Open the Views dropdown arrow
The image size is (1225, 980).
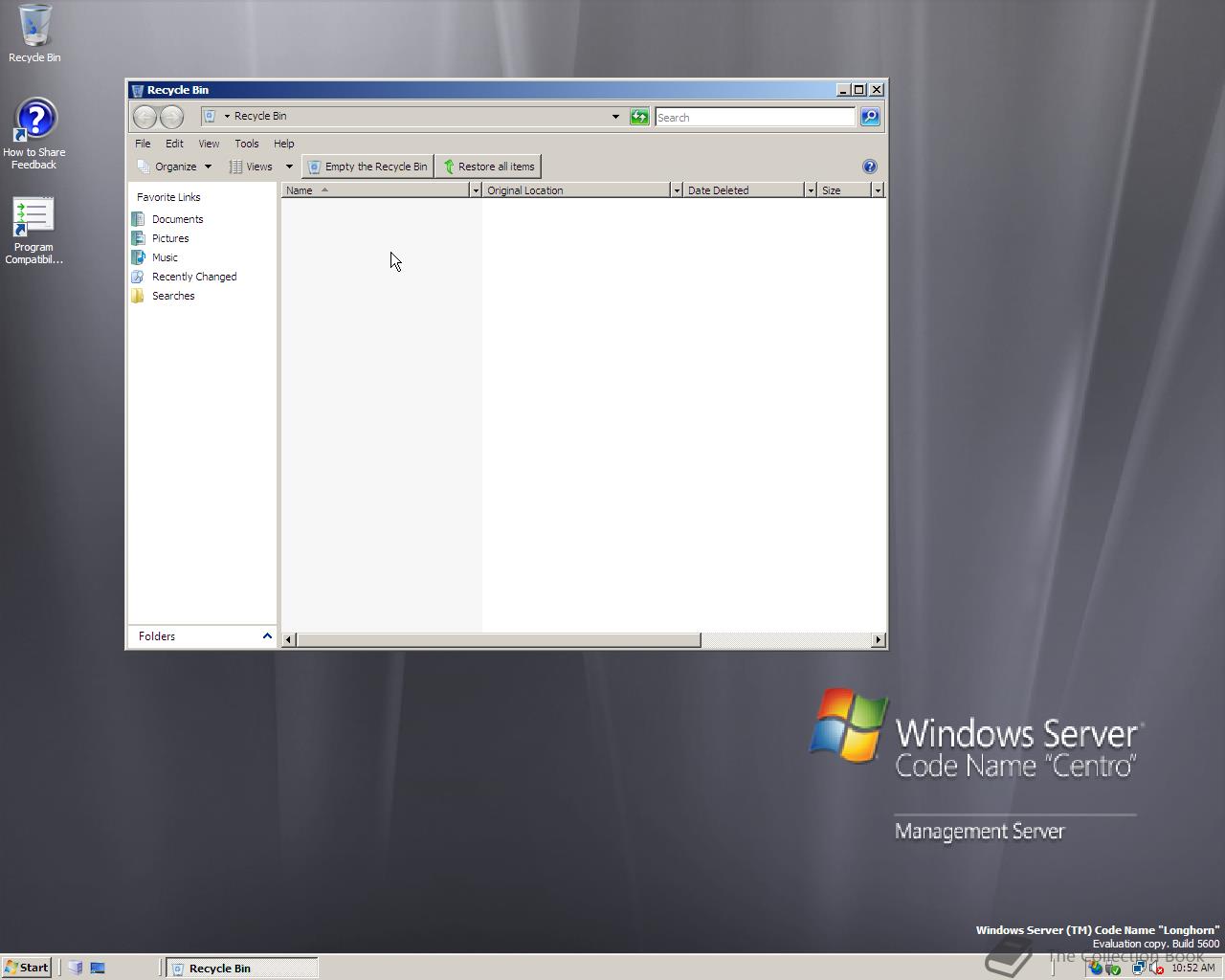pyautogui.click(x=289, y=167)
